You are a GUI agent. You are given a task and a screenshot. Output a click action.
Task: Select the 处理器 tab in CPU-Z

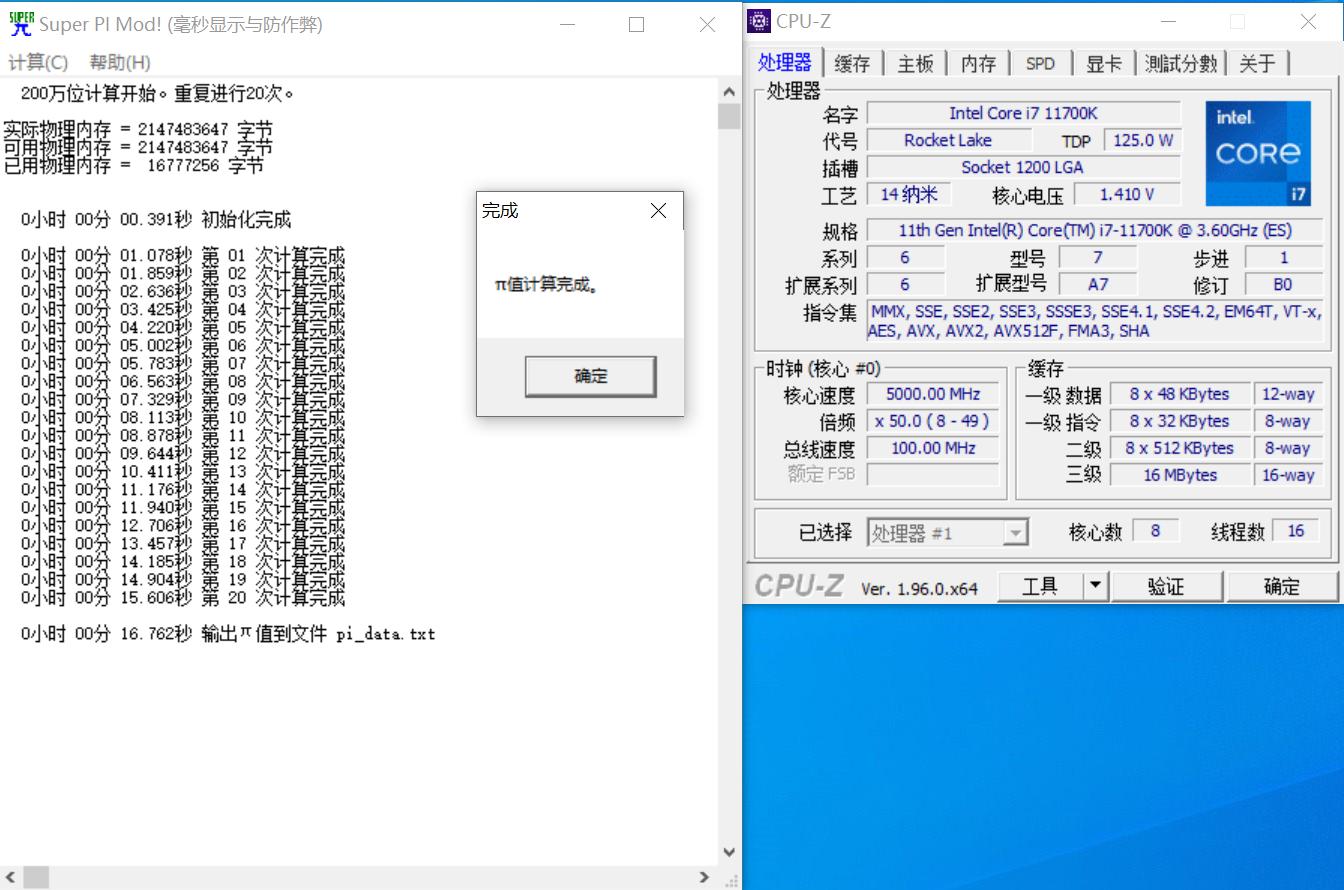coord(784,62)
